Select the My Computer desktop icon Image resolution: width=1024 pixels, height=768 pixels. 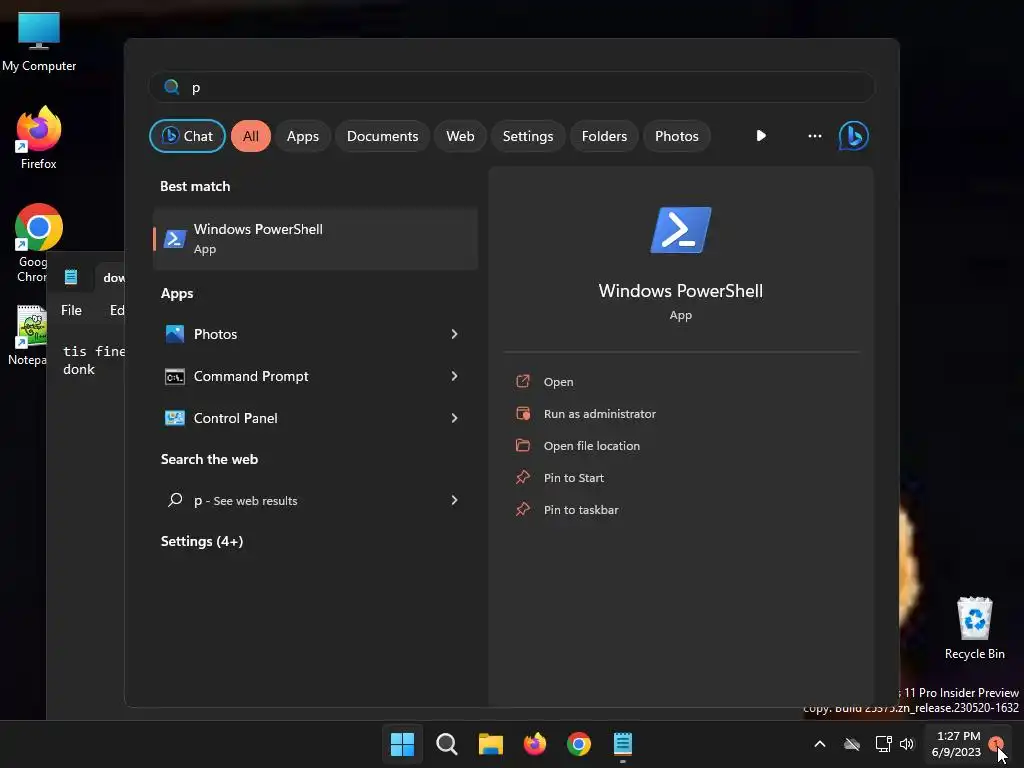pyautogui.click(x=39, y=41)
